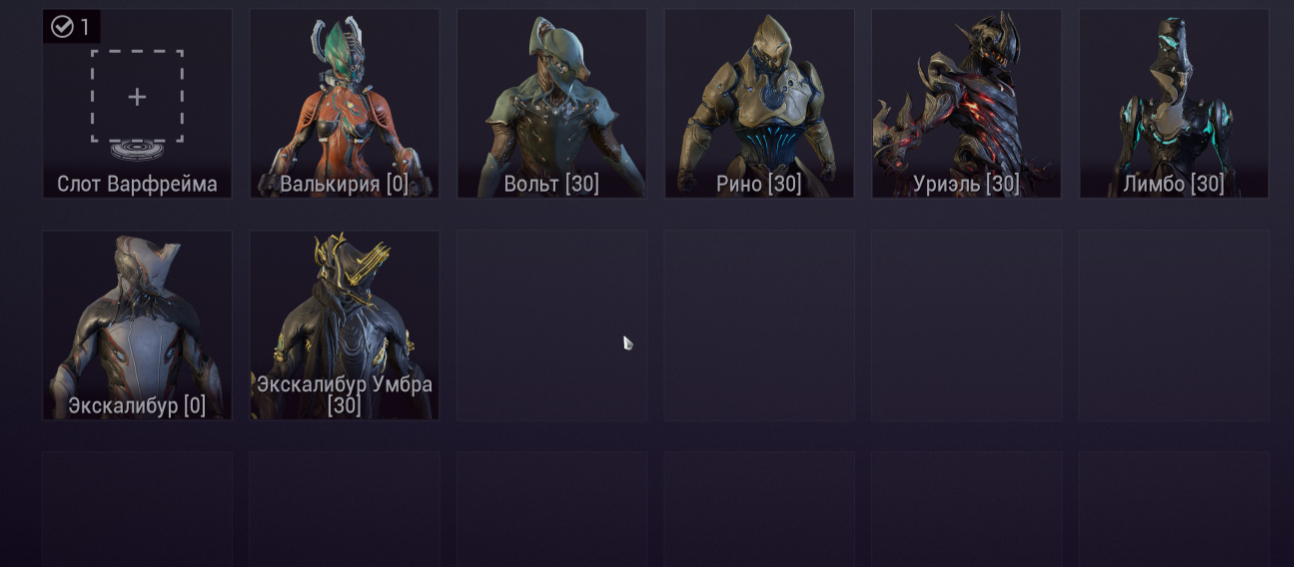Select lowest empty slot in Рино's column

click(759, 509)
